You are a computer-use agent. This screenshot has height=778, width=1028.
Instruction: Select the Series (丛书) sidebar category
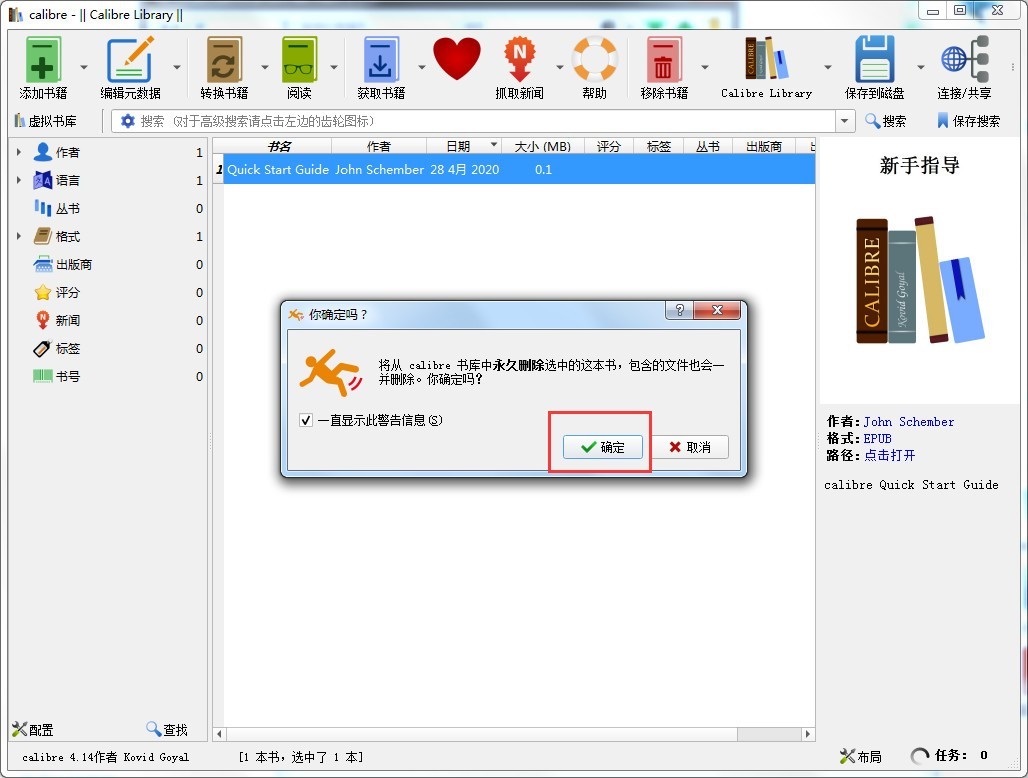[x=68, y=208]
